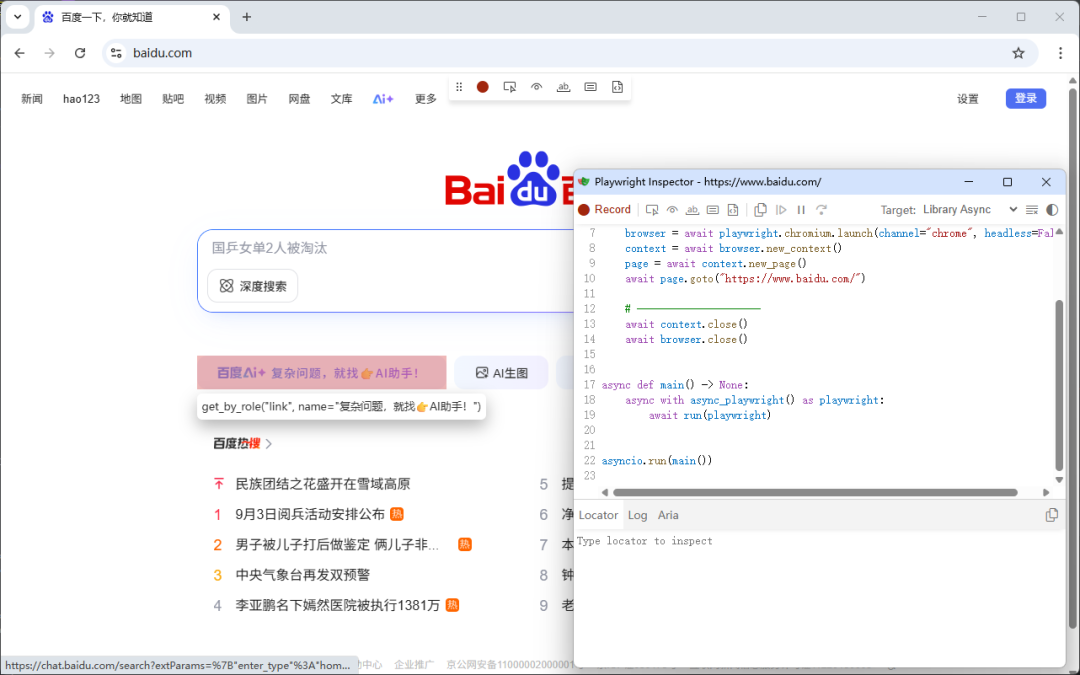
Task: Click the highlighted 百度AI+ 复杂问题 banner link
Action: click(x=322, y=373)
